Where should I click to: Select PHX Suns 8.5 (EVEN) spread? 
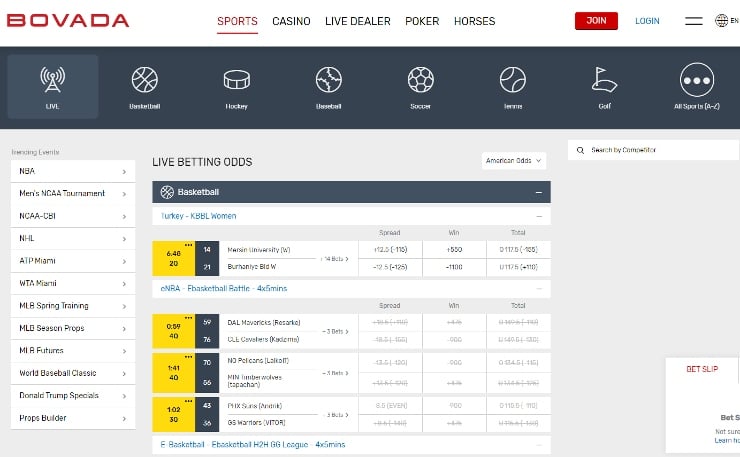[390, 406]
